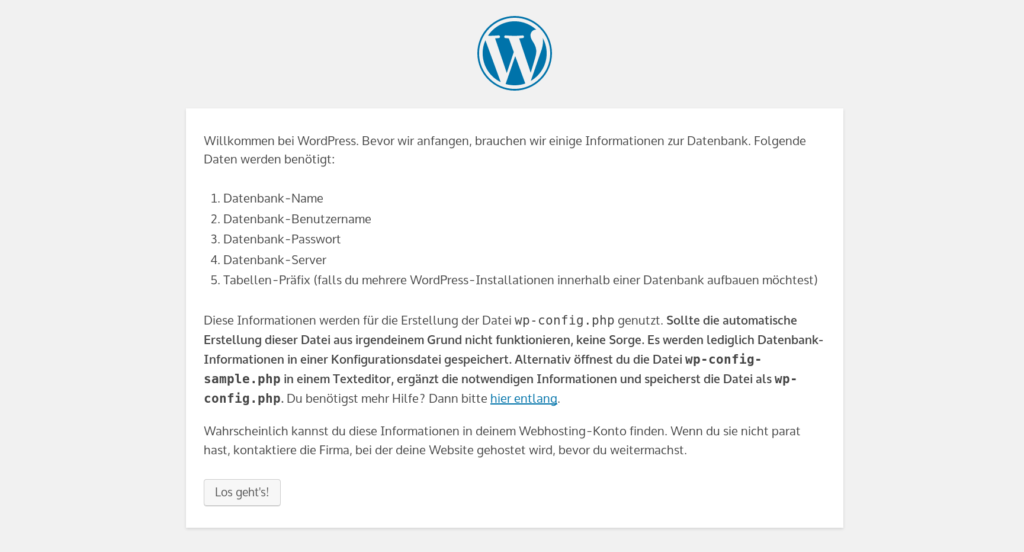Click the WordPress logo at top

click(x=514, y=53)
